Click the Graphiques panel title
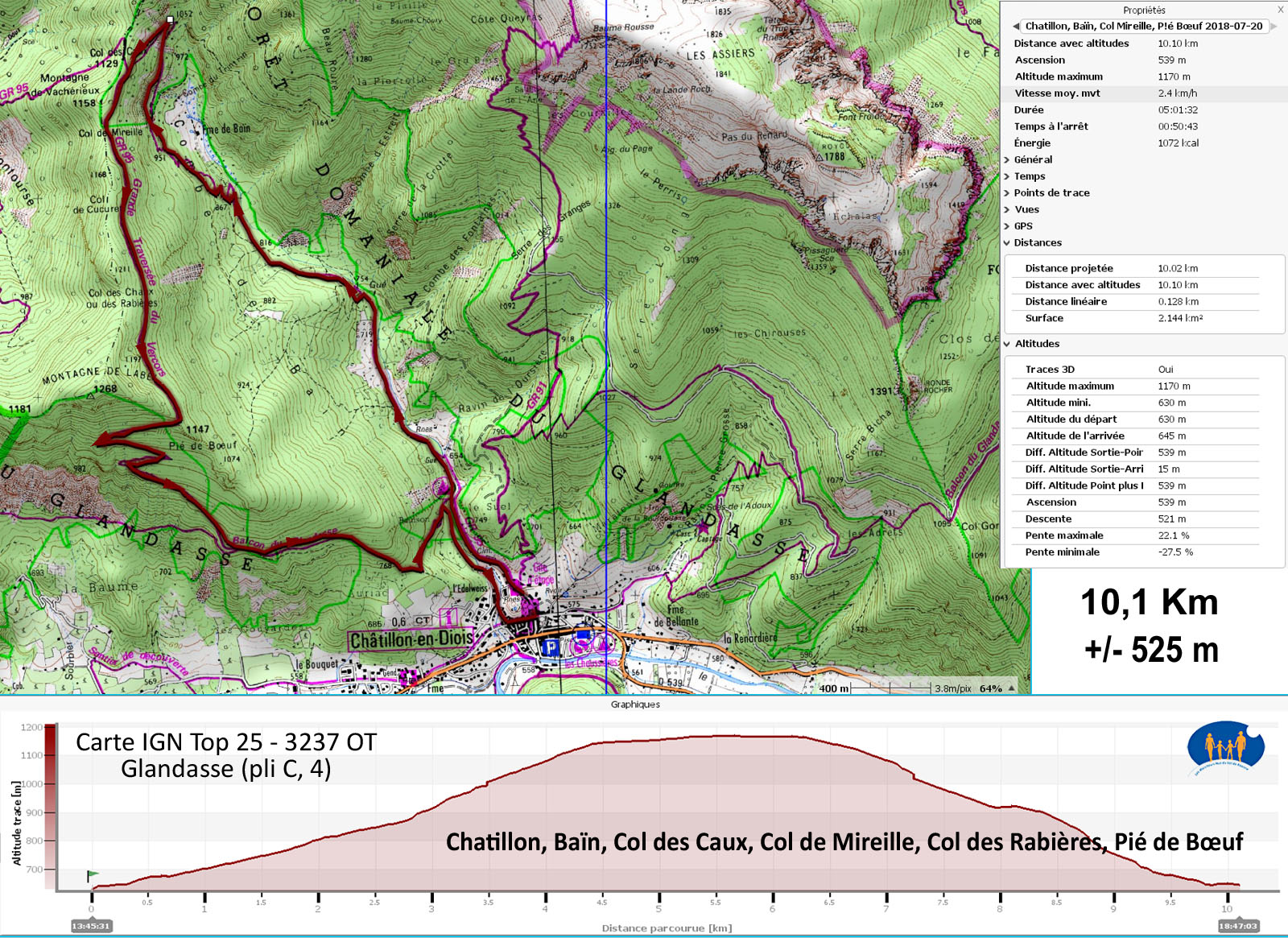 [x=635, y=705]
